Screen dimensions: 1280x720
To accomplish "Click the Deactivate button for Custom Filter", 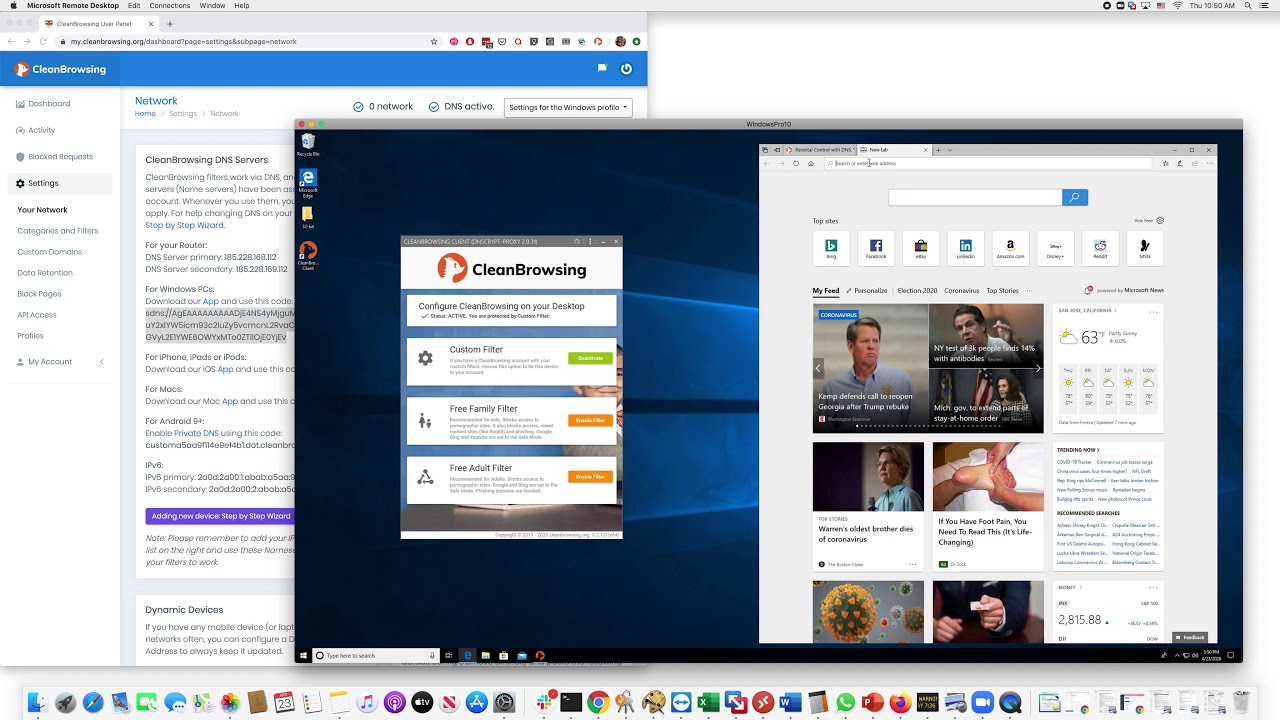I will [590, 358].
